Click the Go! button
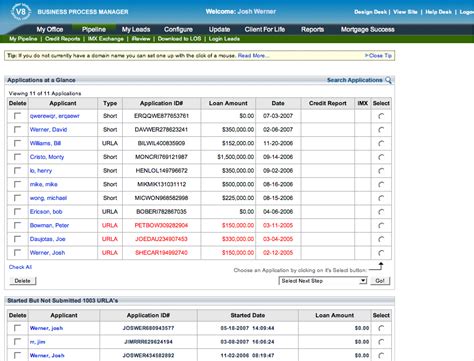This screenshot has height=361, width=474. pos(380,281)
